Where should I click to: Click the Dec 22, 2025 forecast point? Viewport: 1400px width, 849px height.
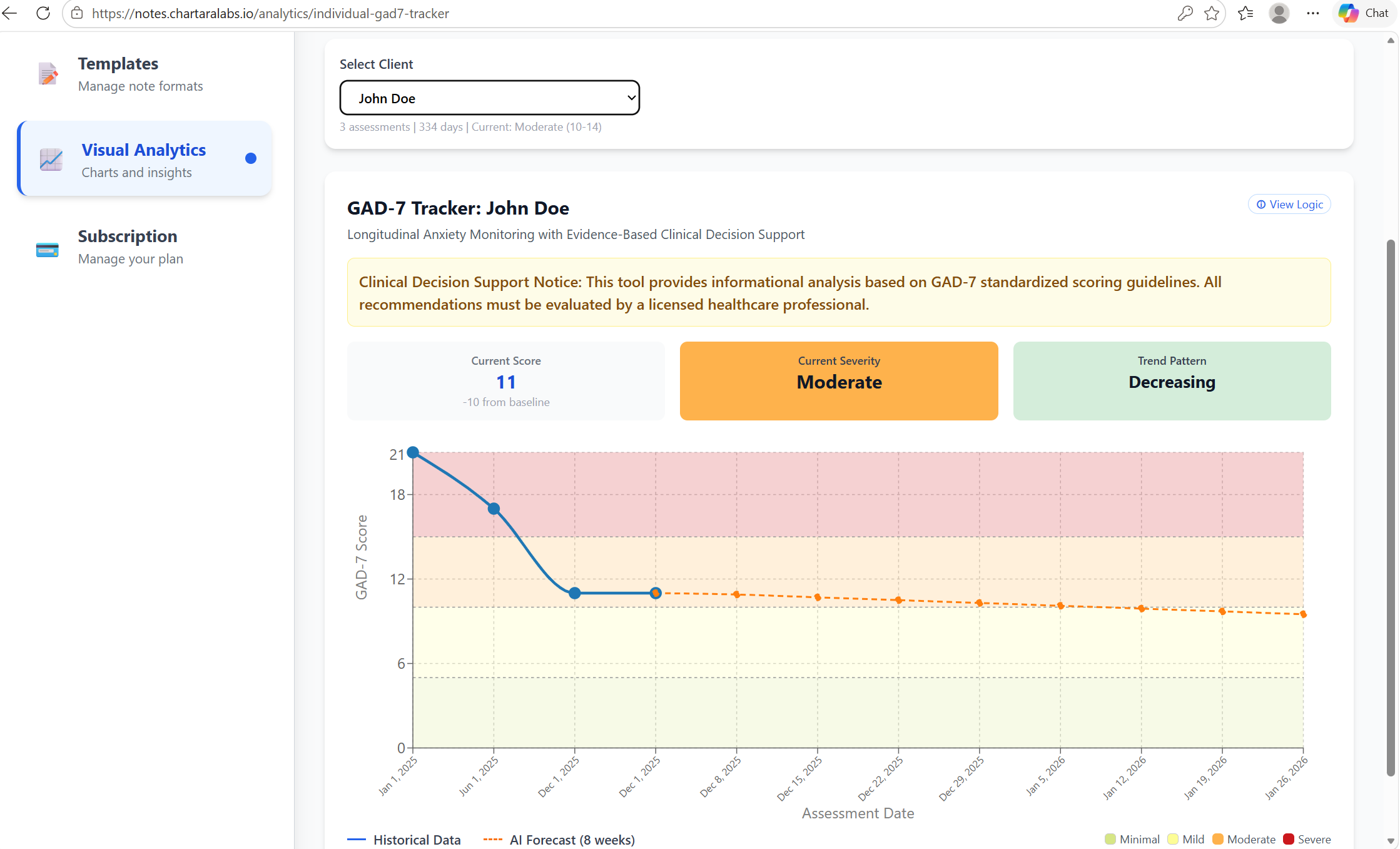click(898, 600)
